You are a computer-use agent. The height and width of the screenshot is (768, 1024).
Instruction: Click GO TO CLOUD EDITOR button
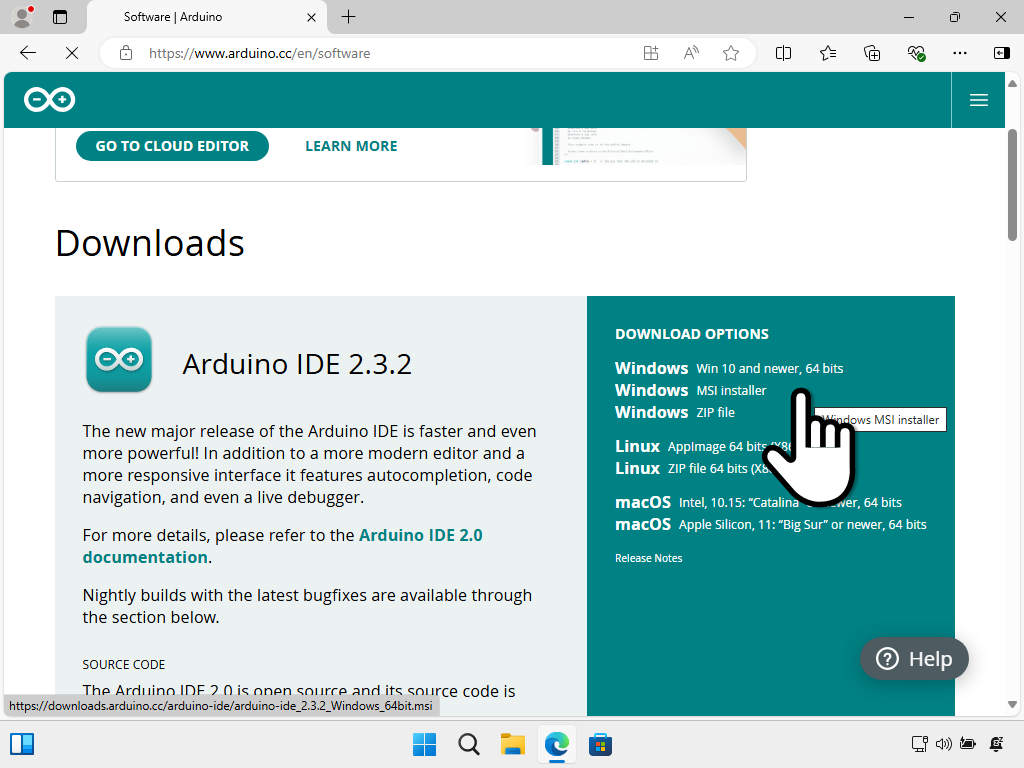click(x=172, y=146)
